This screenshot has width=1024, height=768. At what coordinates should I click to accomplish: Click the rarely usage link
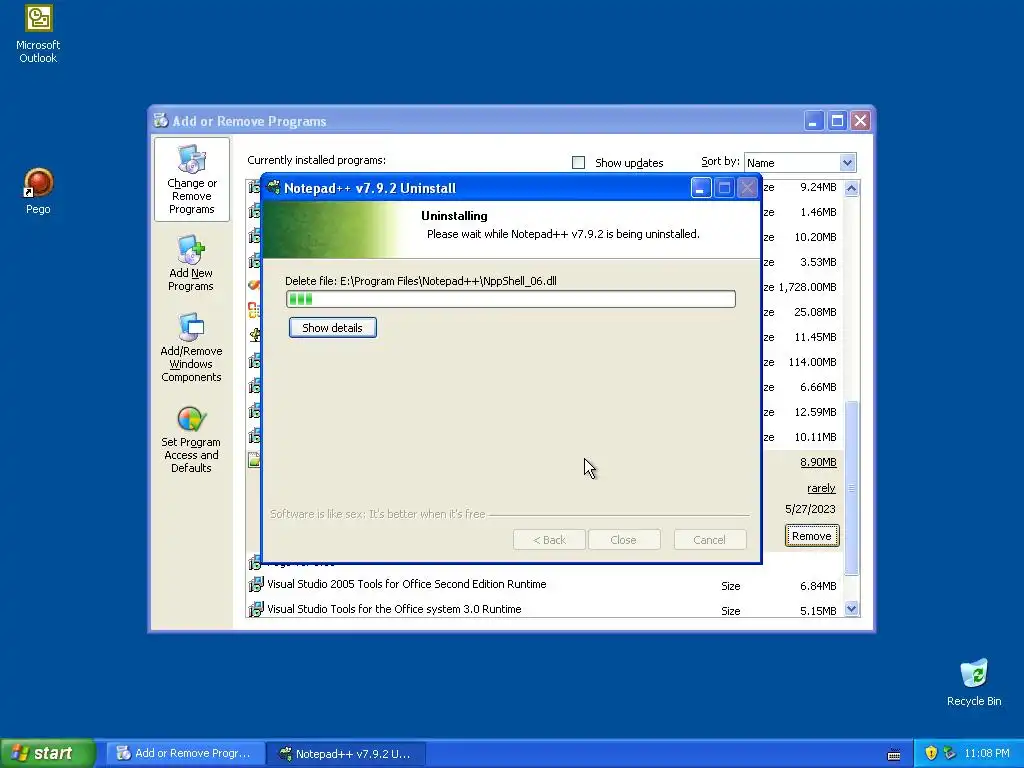point(821,488)
